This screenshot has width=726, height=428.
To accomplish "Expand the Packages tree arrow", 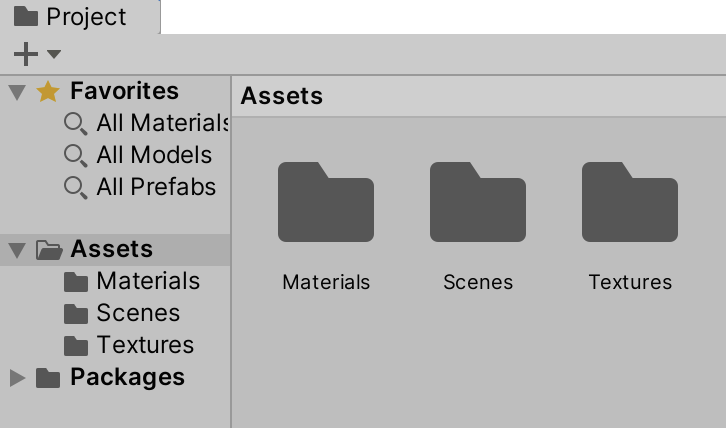I will [x=16, y=377].
